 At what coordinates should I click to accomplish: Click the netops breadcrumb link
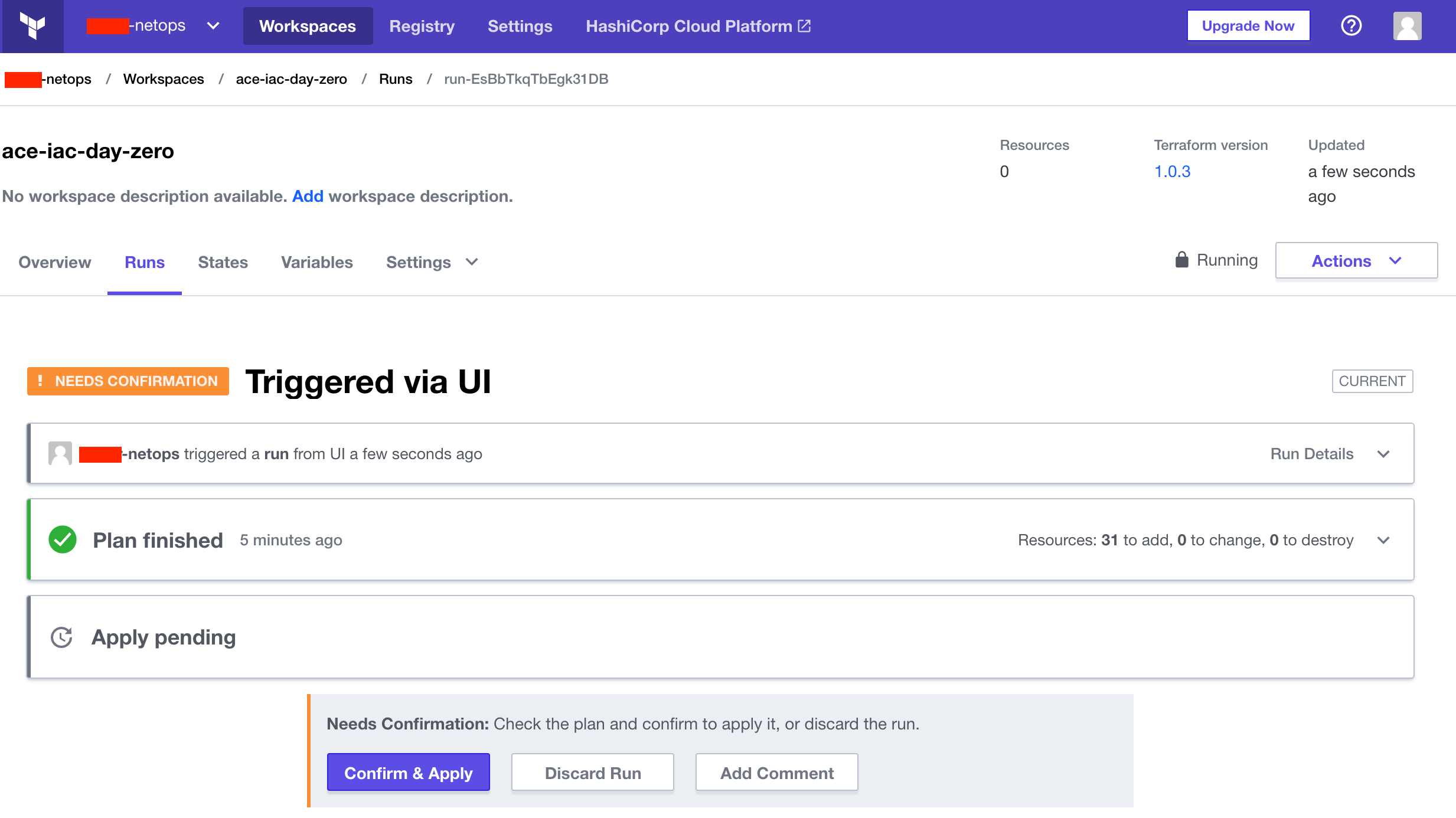[x=48, y=79]
